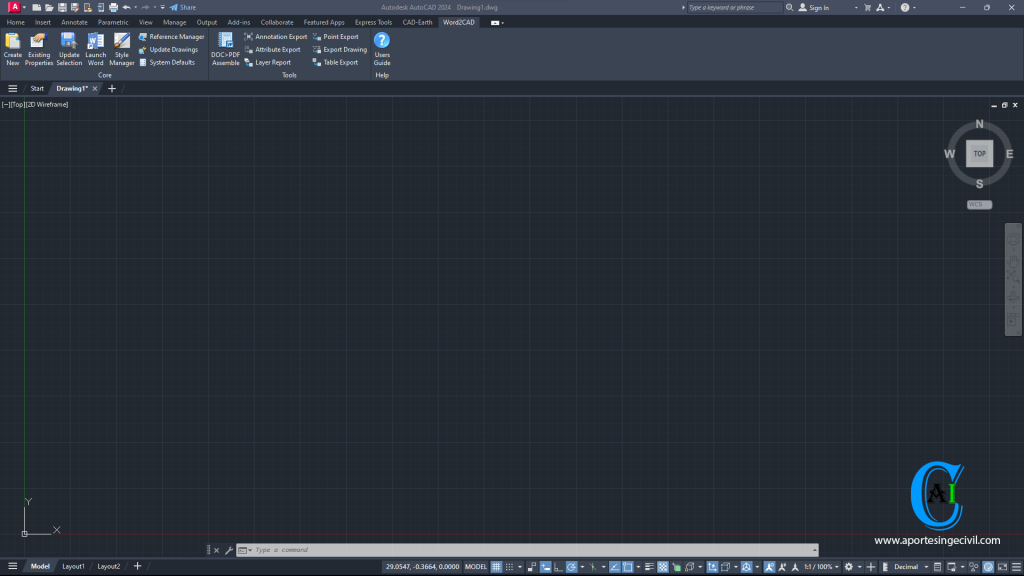The image size is (1024, 576).
Task: Toggle Ortho Mode in the status bar
Action: point(557,566)
